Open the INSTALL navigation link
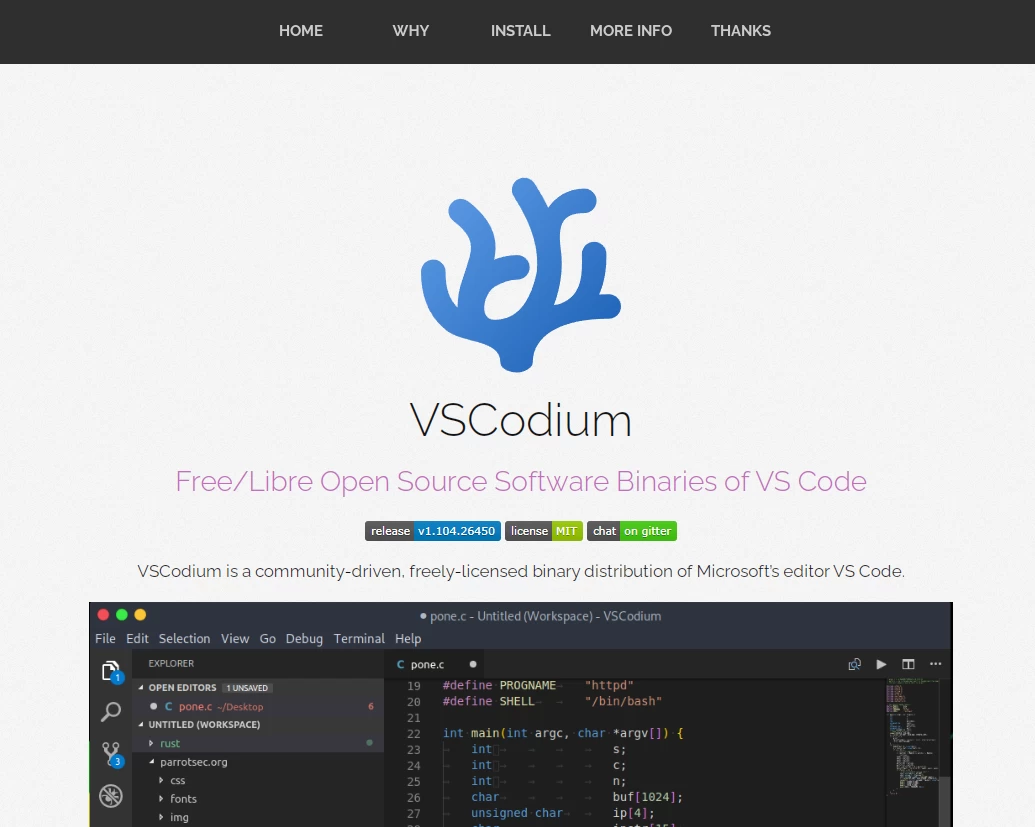 (x=520, y=31)
